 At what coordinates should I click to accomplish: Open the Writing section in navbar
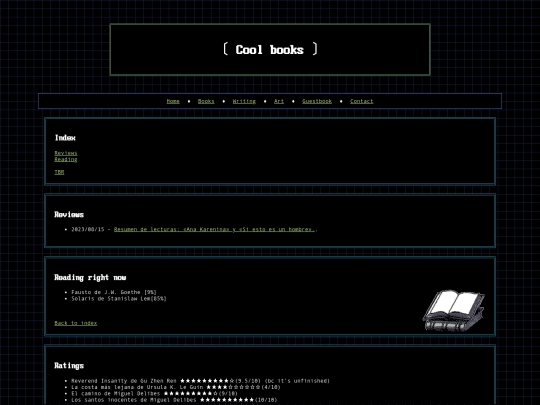(x=244, y=101)
